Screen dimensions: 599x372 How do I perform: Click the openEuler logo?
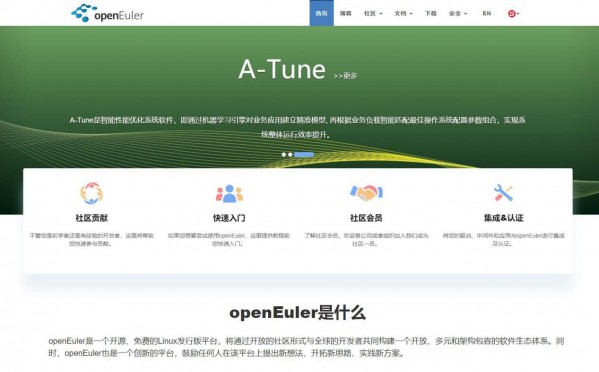[107, 13]
